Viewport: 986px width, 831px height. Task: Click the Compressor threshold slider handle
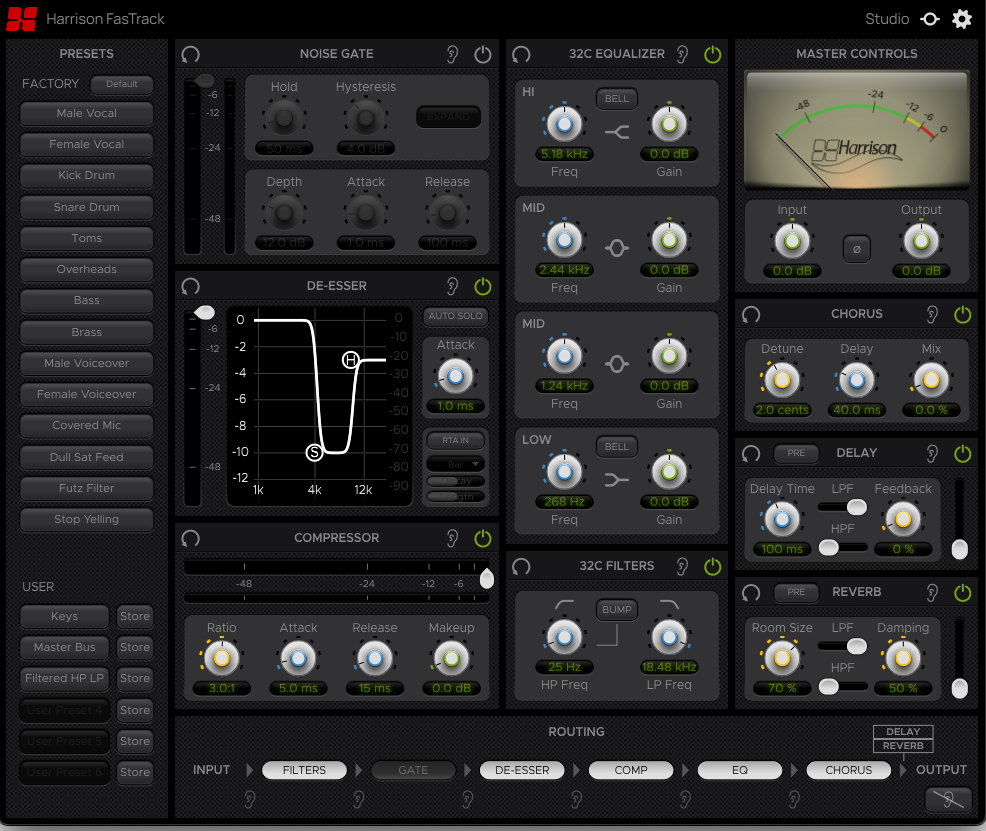[487, 578]
